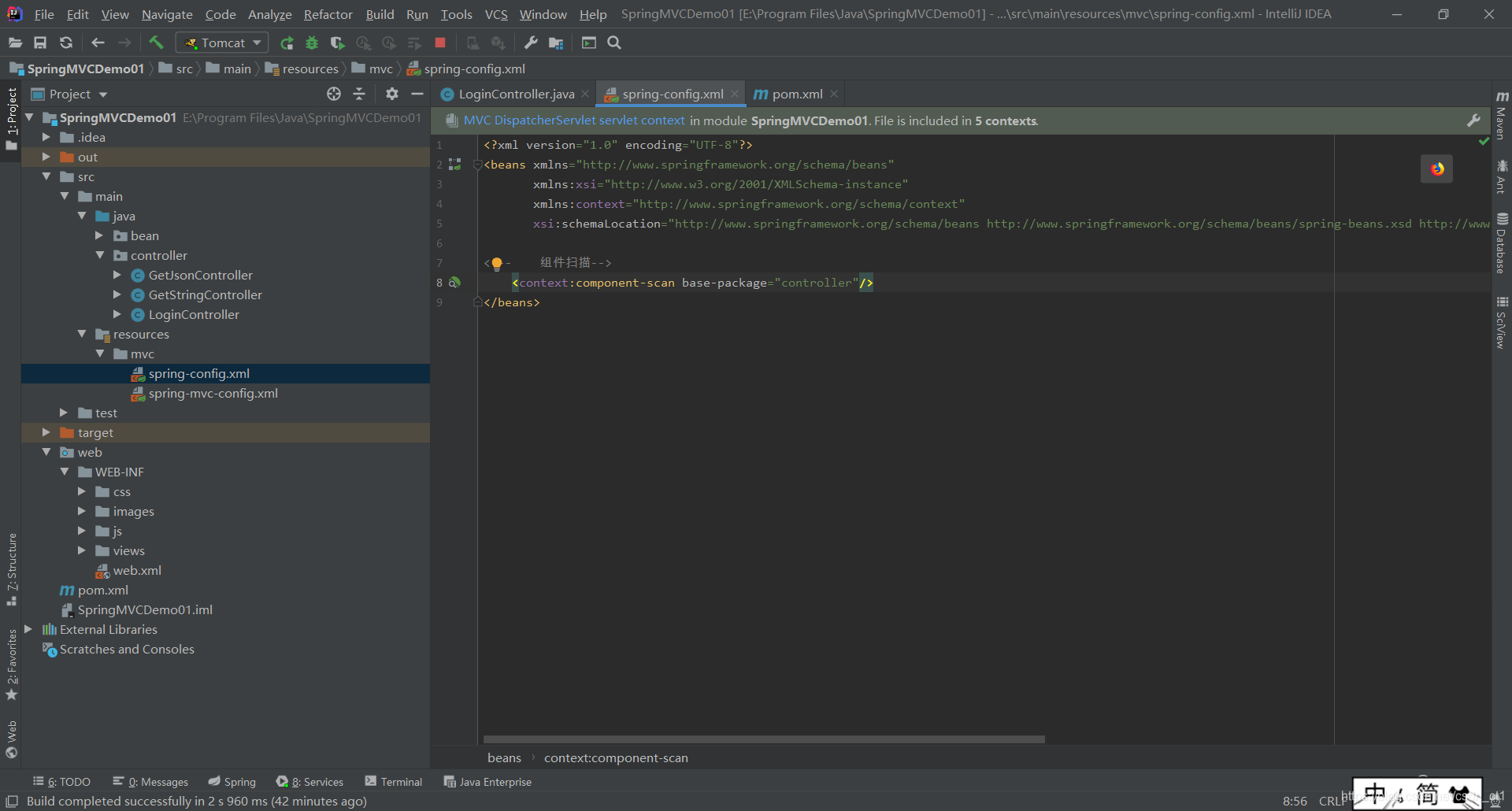Image resolution: width=1512 pixels, height=811 pixels.
Task: Open the Maven tool window
Action: [1502, 115]
